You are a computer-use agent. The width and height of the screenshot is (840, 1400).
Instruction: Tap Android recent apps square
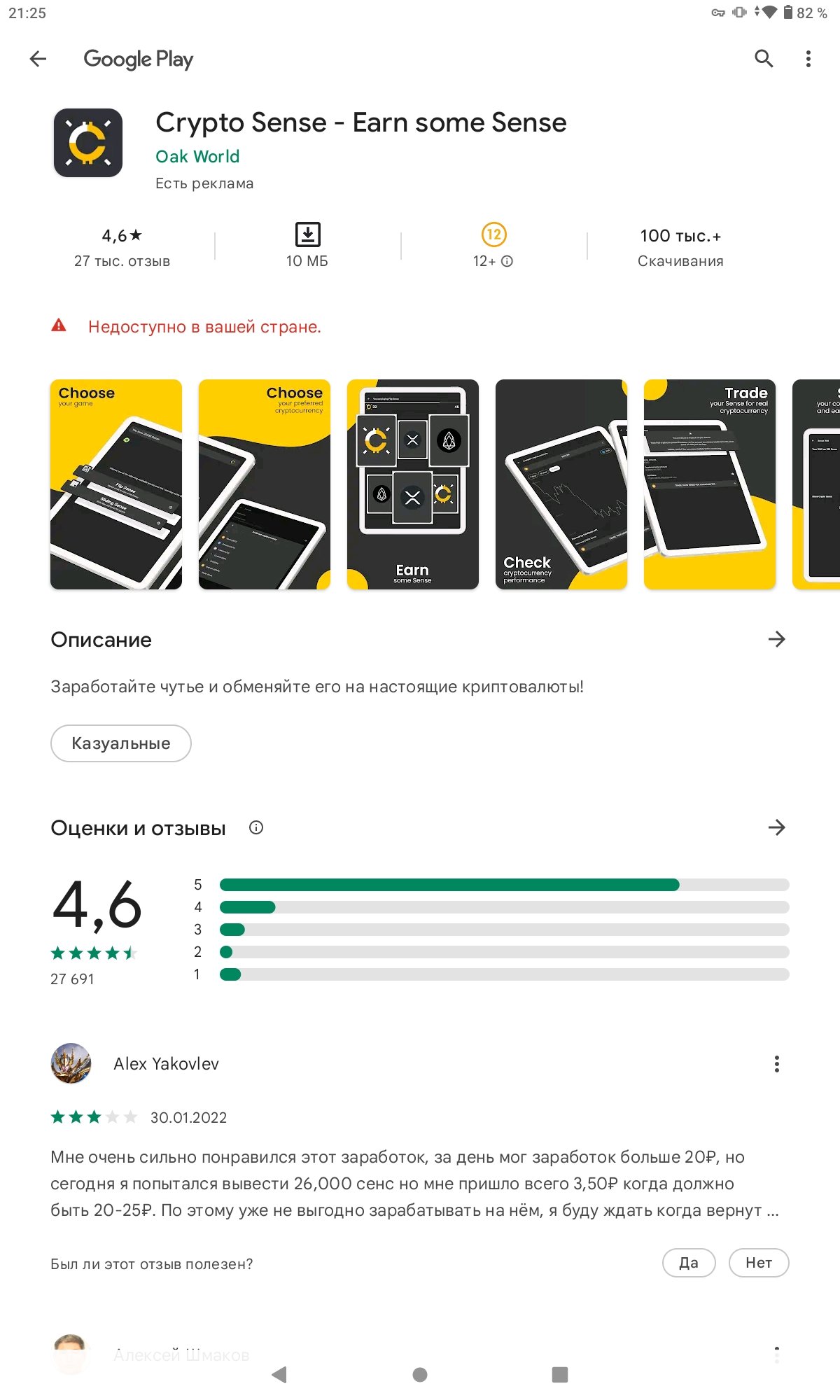[560, 1374]
